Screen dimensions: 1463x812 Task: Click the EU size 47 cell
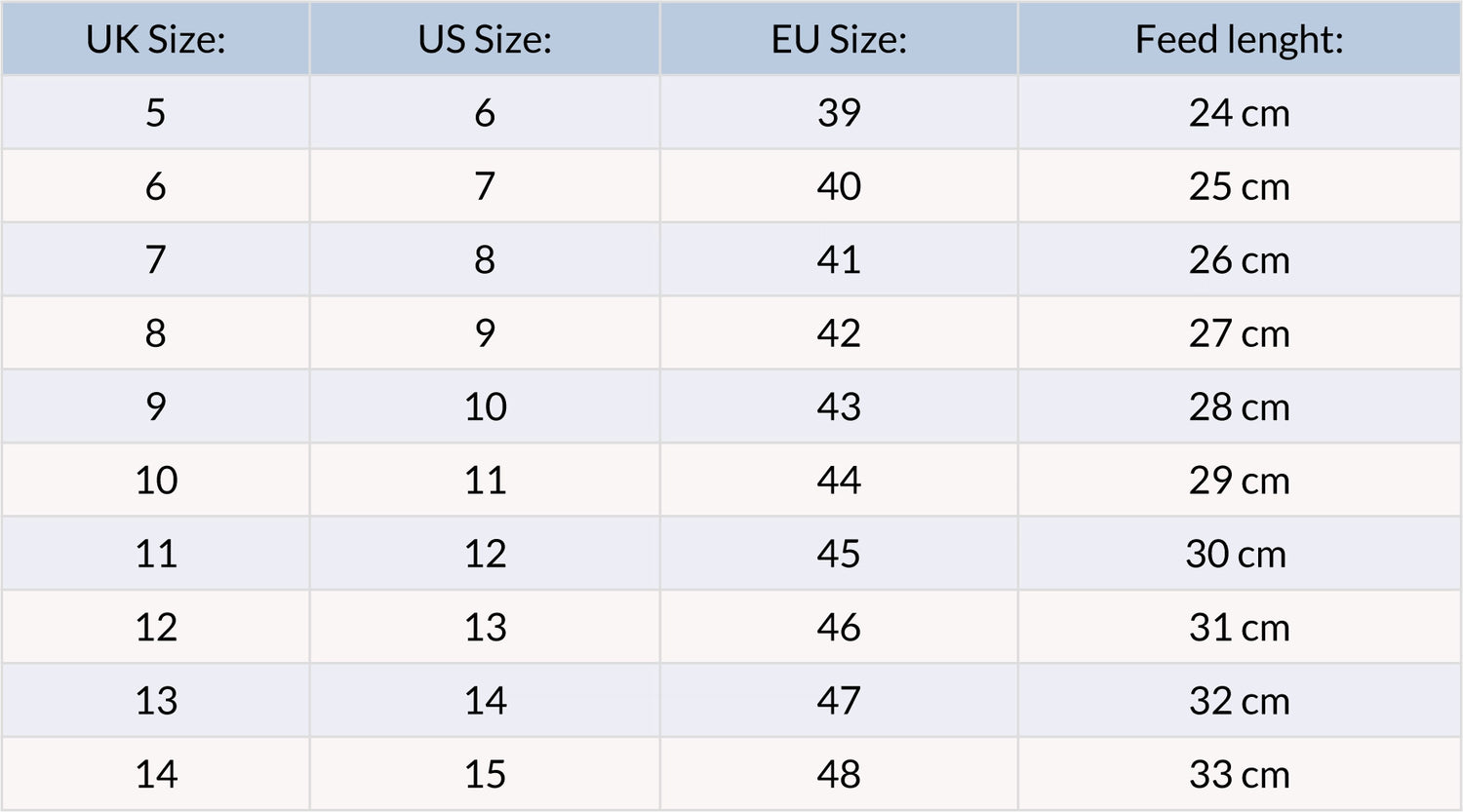(x=839, y=701)
